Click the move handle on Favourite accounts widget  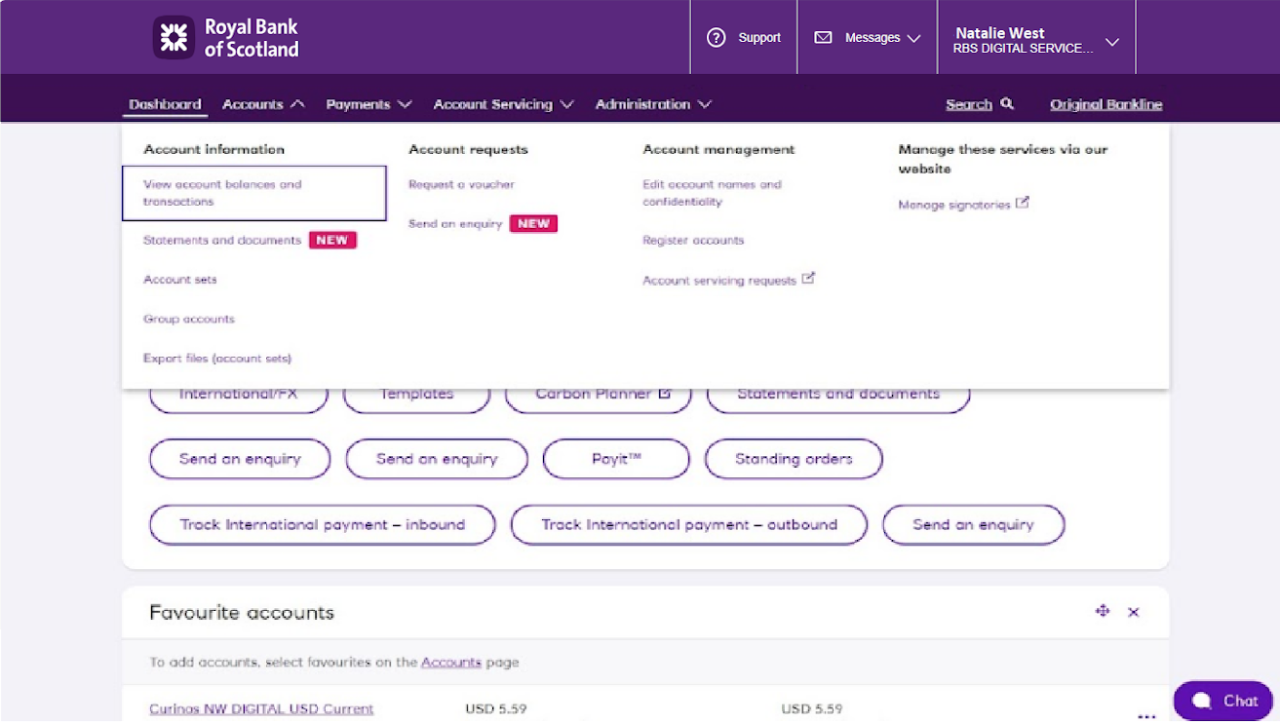1102,611
